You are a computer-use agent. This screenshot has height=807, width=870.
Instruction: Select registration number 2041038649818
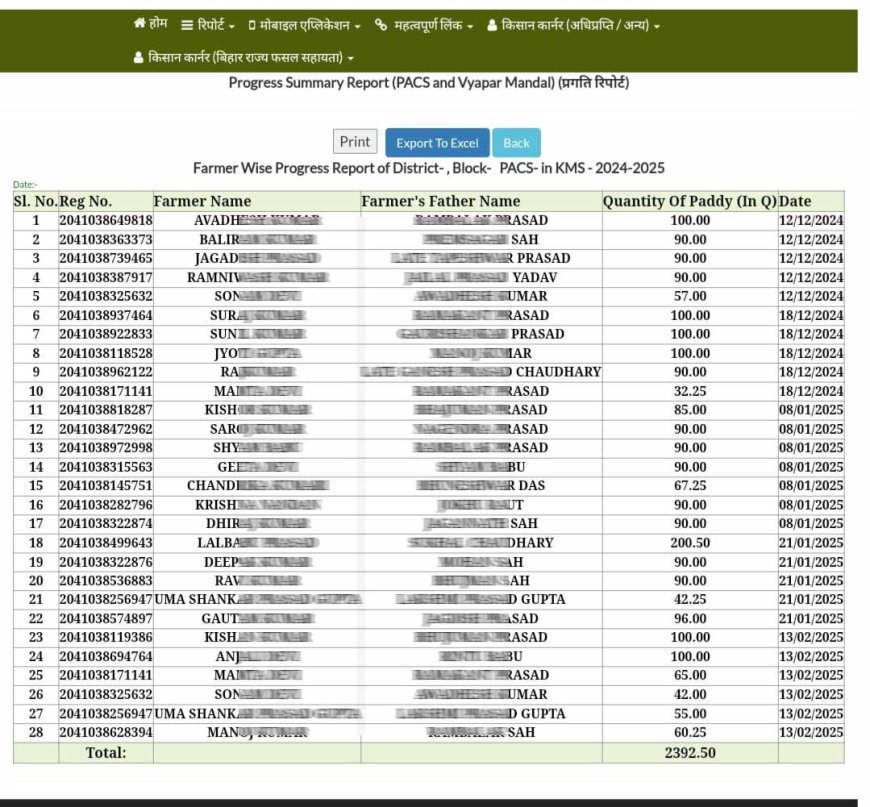(x=106, y=220)
